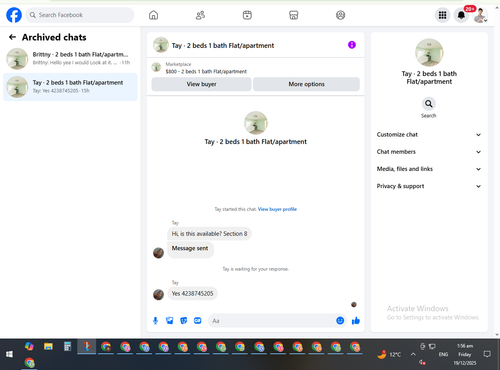Record a voice clip with the microphone icon
The width and height of the screenshot is (500, 370).
tap(155, 321)
